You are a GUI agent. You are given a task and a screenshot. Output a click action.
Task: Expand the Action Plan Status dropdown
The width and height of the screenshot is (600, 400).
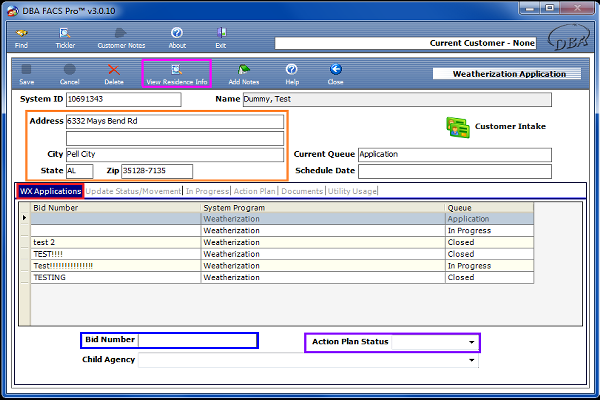pos(471,342)
